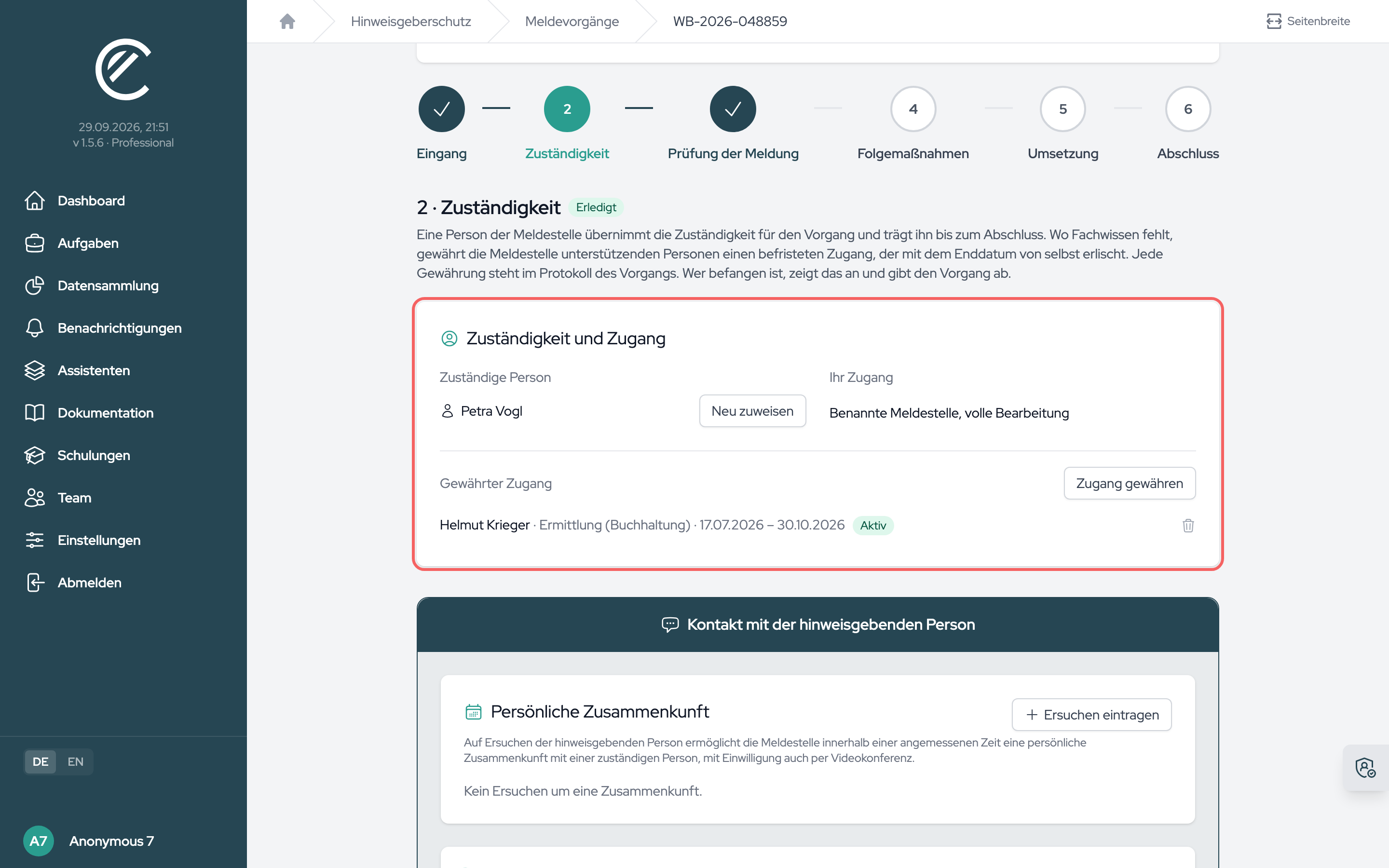
Task: Select step 4 Folgemaßnahmen circle
Action: pyautogui.click(x=913, y=109)
